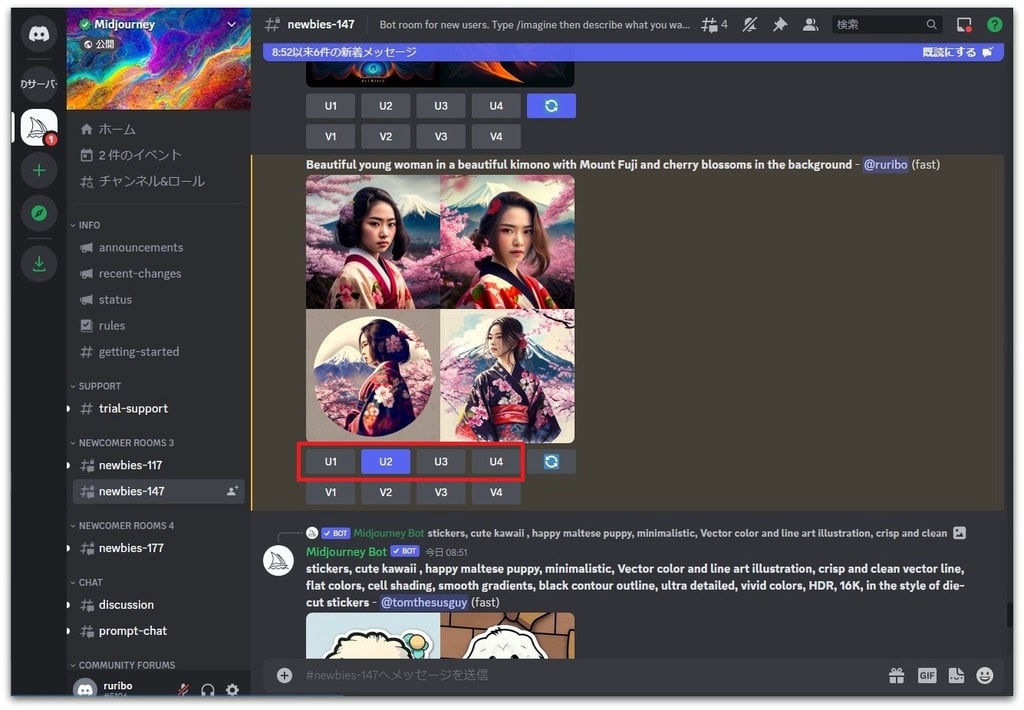Open the gift Nitro icon
Screen dimensions: 1024x710
[x=897, y=675]
